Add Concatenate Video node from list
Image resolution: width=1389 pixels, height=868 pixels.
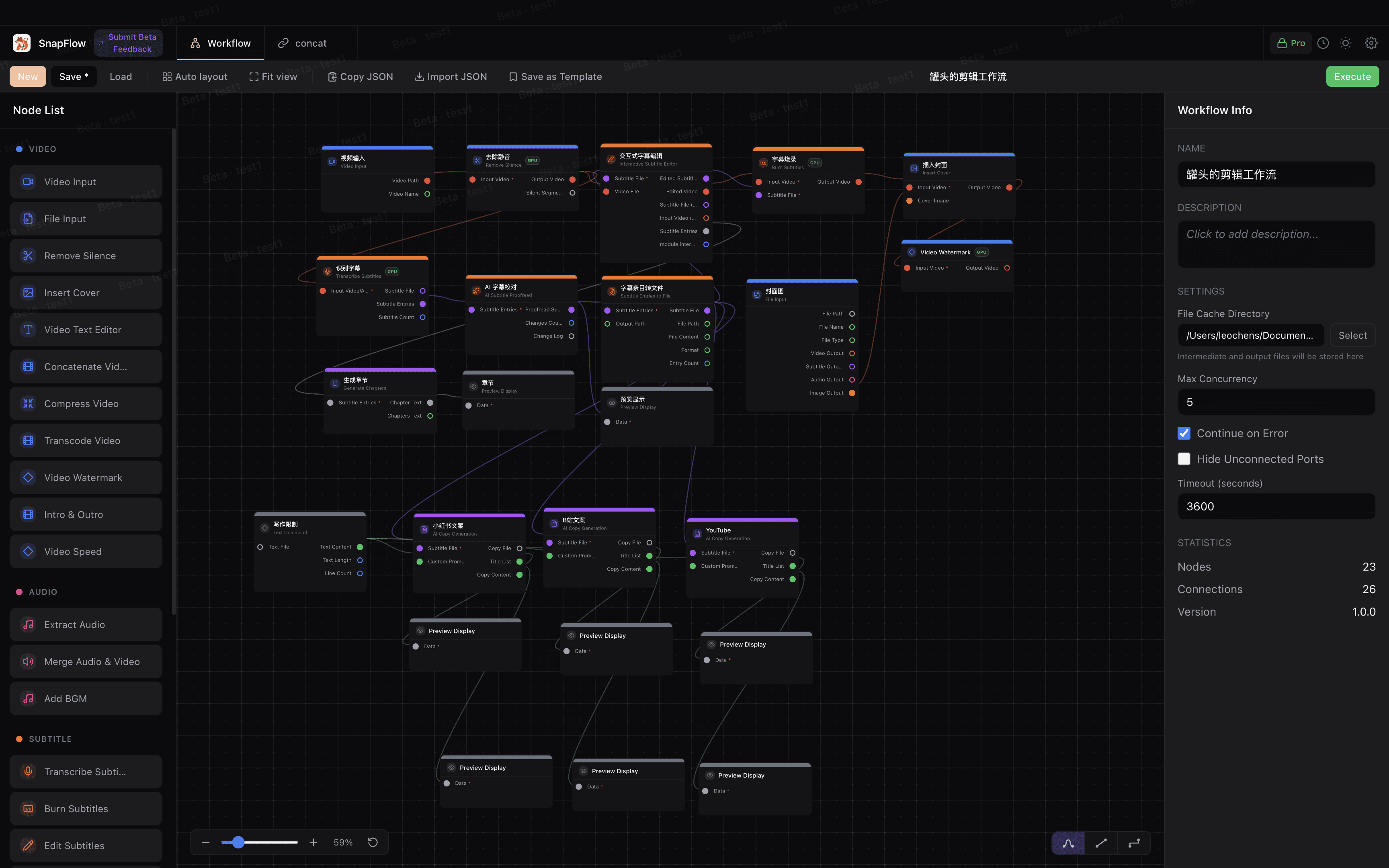[x=86, y=367]
